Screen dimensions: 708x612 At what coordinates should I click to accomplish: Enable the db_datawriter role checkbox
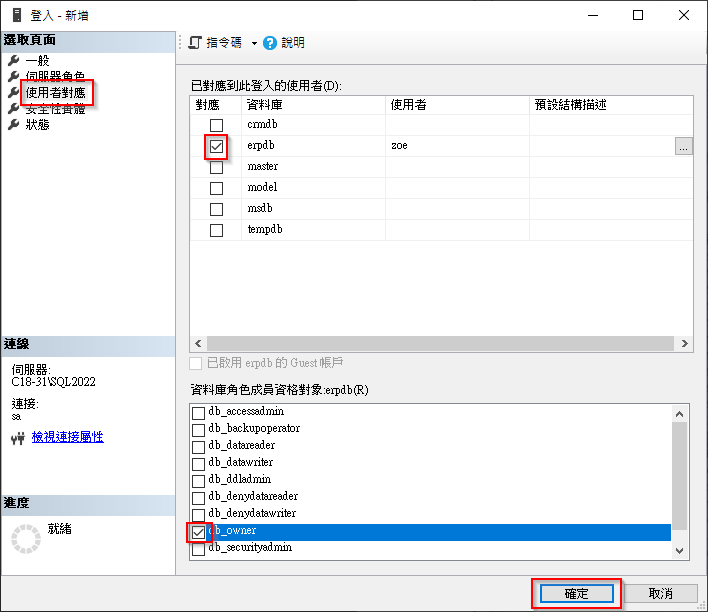coord(198,464)
